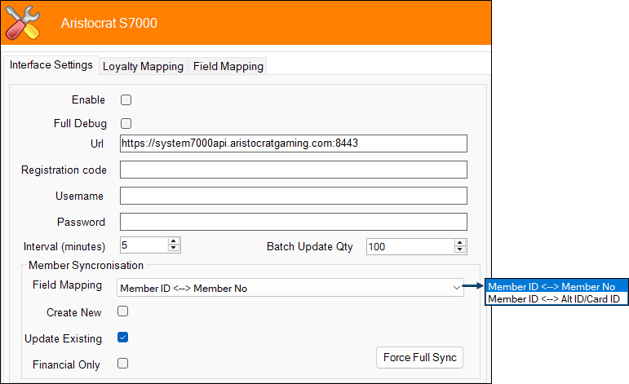Image resolution: width=629 pixels, height=384 pixels.
Task: Switch to the Field Mapping tab
Action: 228,66
